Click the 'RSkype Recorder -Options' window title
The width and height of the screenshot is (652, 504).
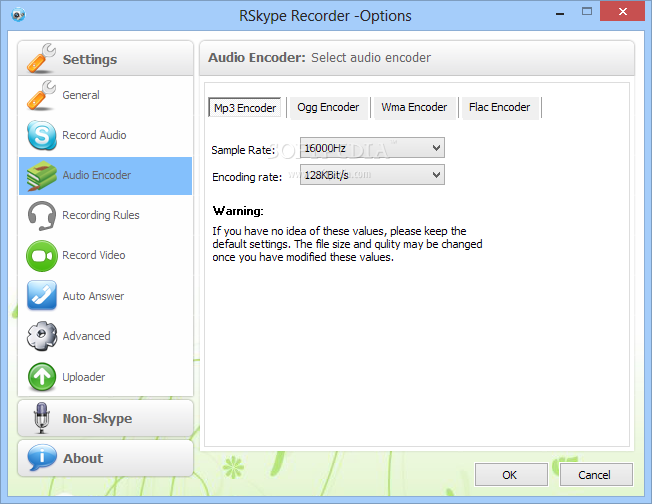[325, 16]
